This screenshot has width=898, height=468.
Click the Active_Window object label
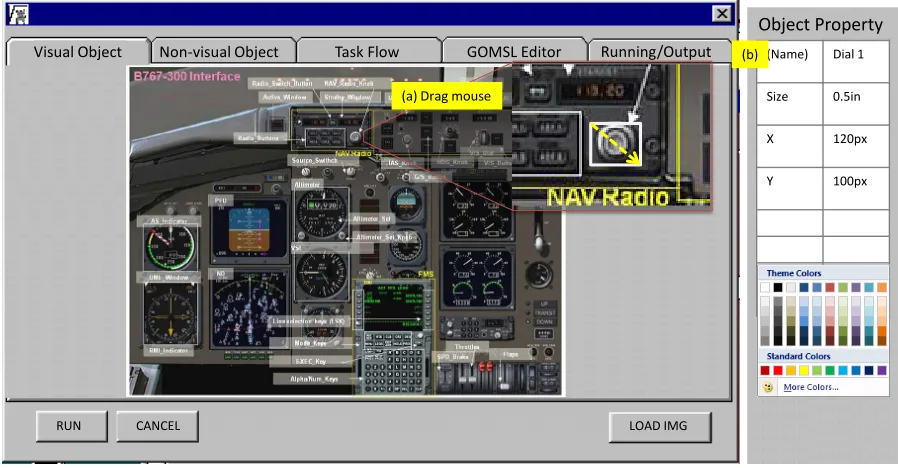285,97
